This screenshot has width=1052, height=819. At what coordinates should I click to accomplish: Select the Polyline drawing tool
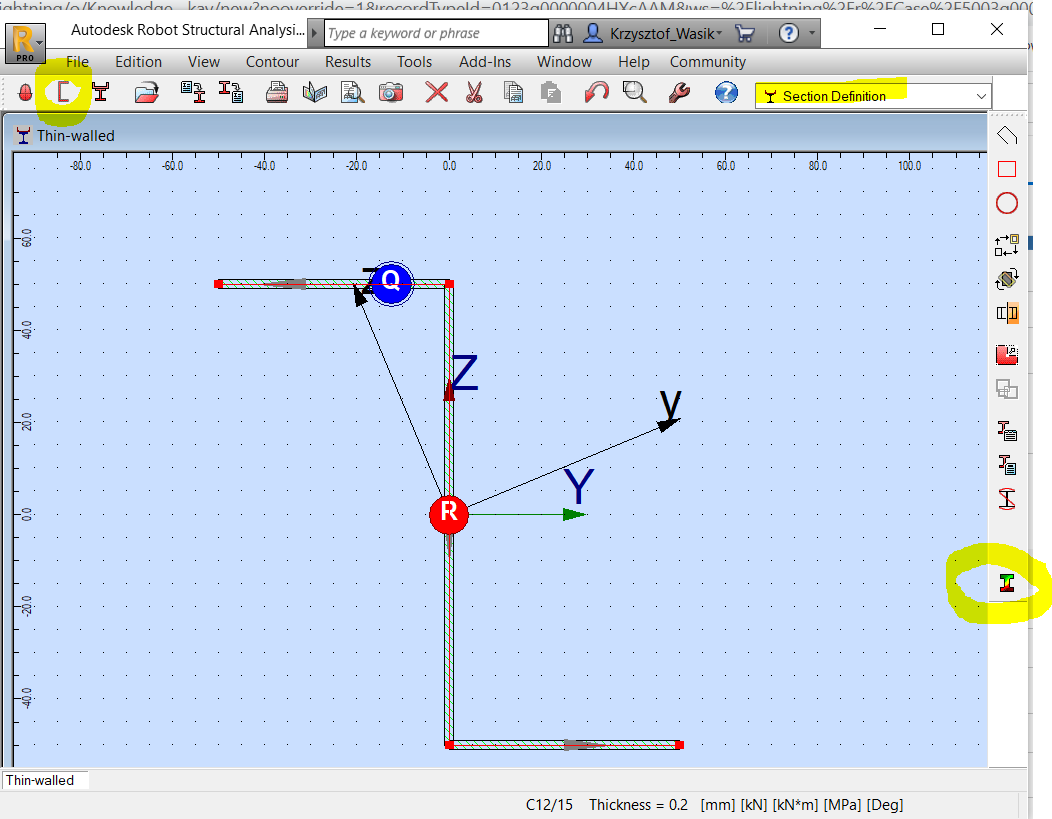coord(1007,134)
